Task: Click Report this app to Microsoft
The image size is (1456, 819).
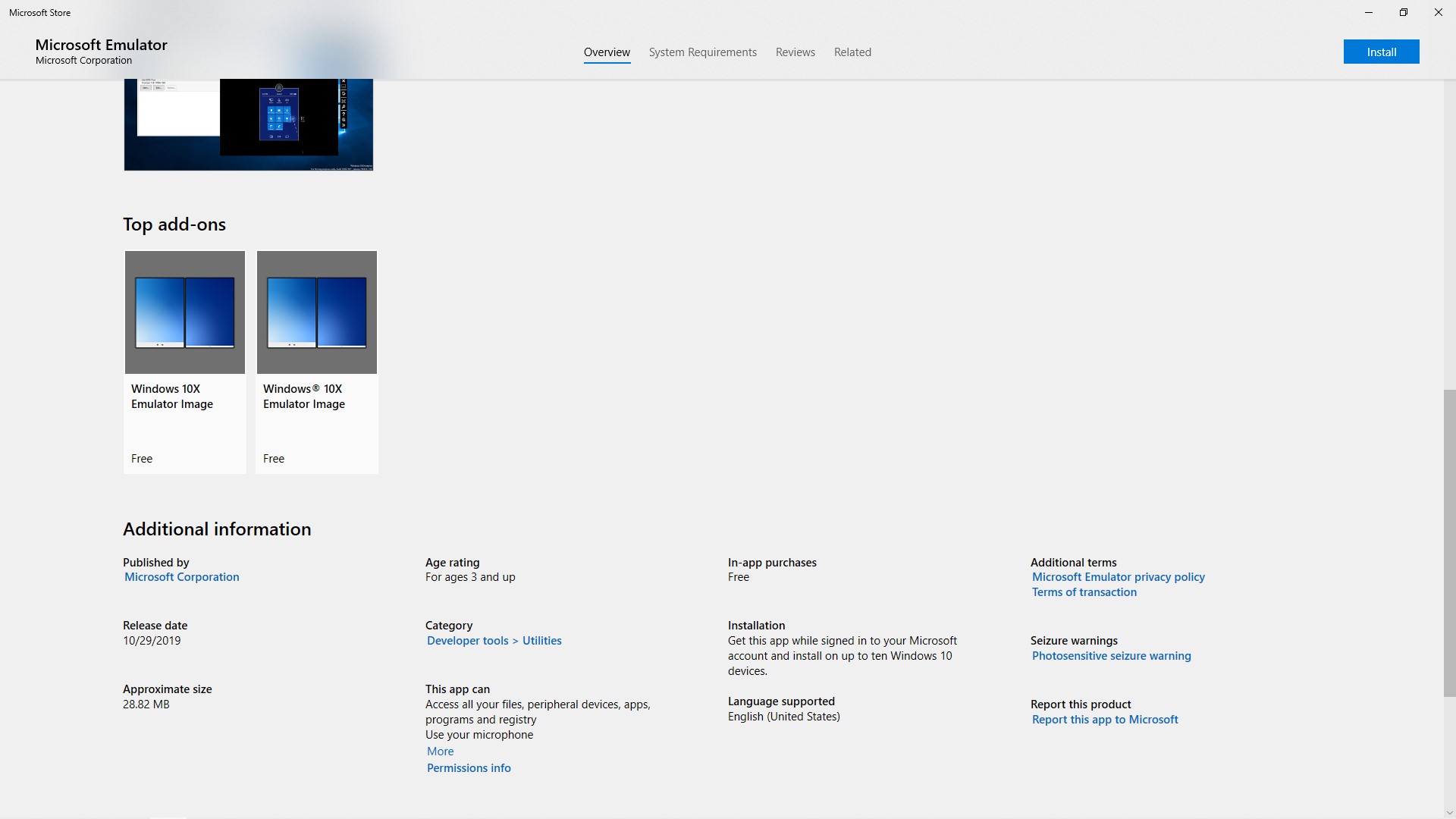Action: click(1105, 720)
